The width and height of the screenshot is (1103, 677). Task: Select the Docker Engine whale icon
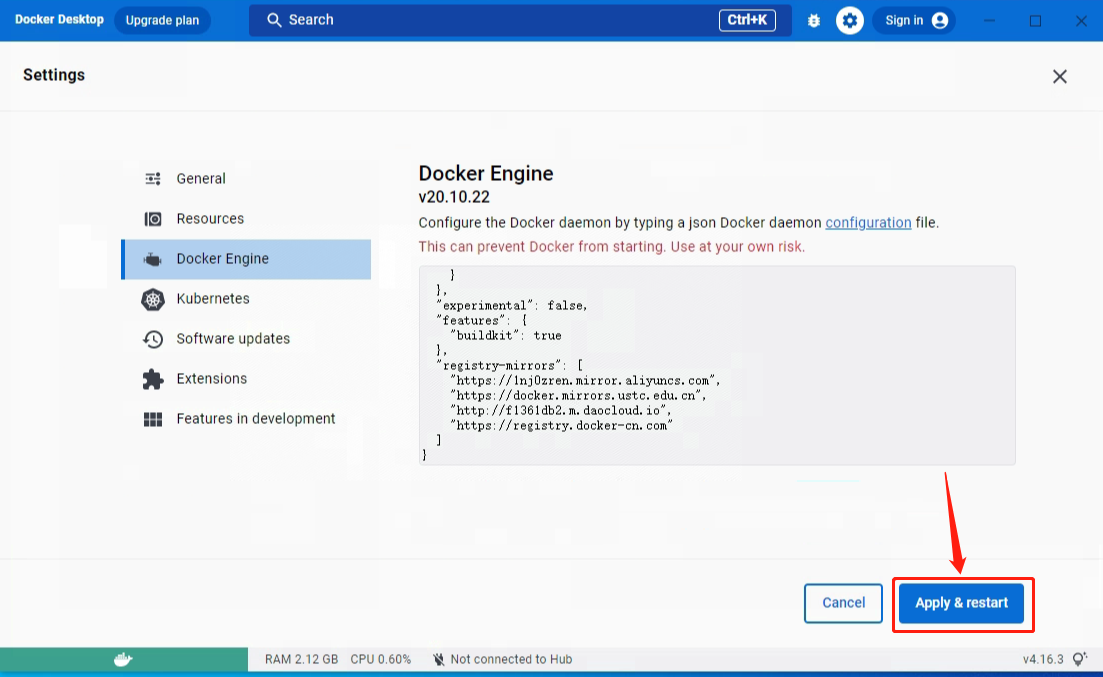click(153, 259)
